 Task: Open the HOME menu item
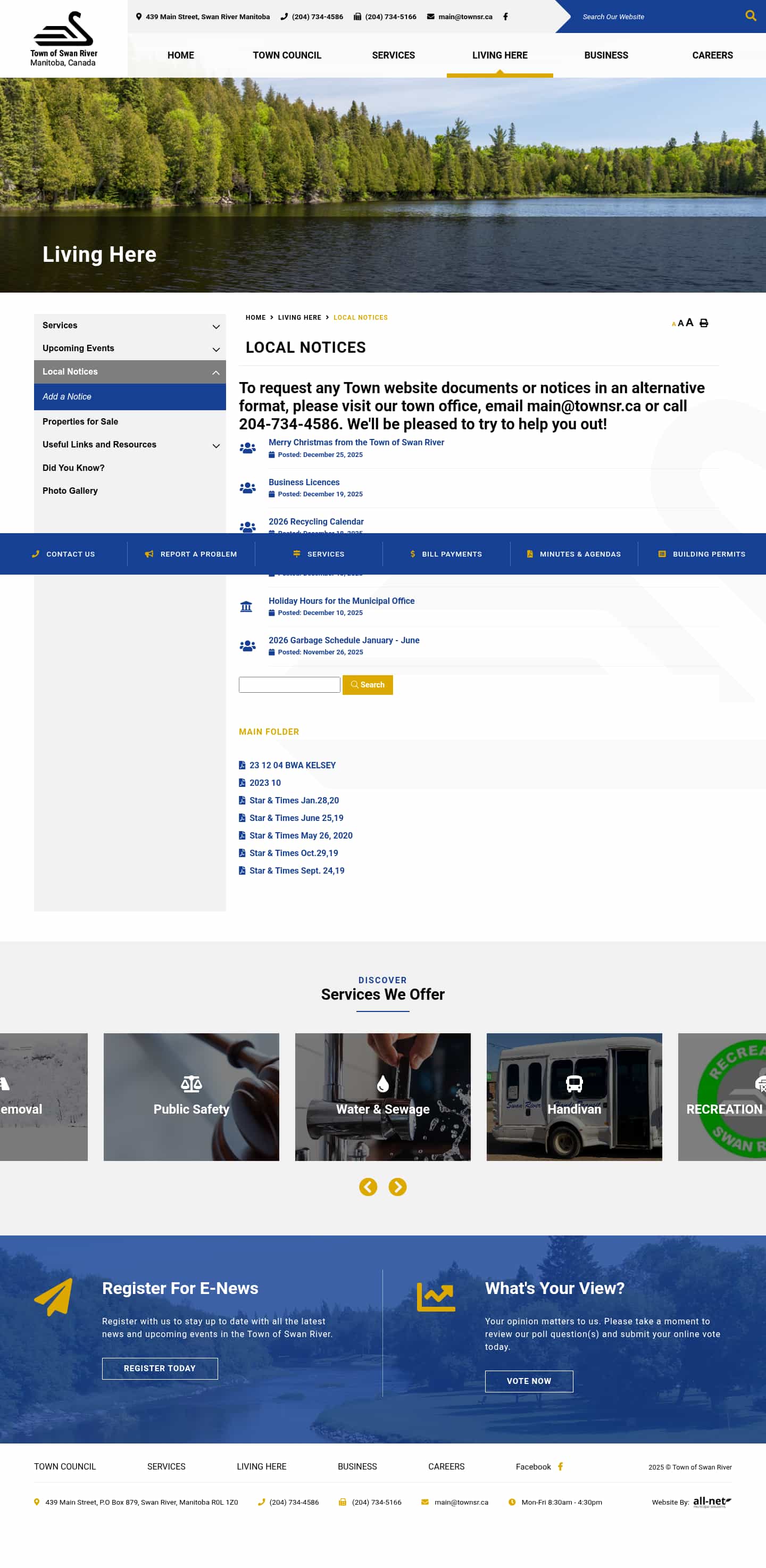coord(181,55)
